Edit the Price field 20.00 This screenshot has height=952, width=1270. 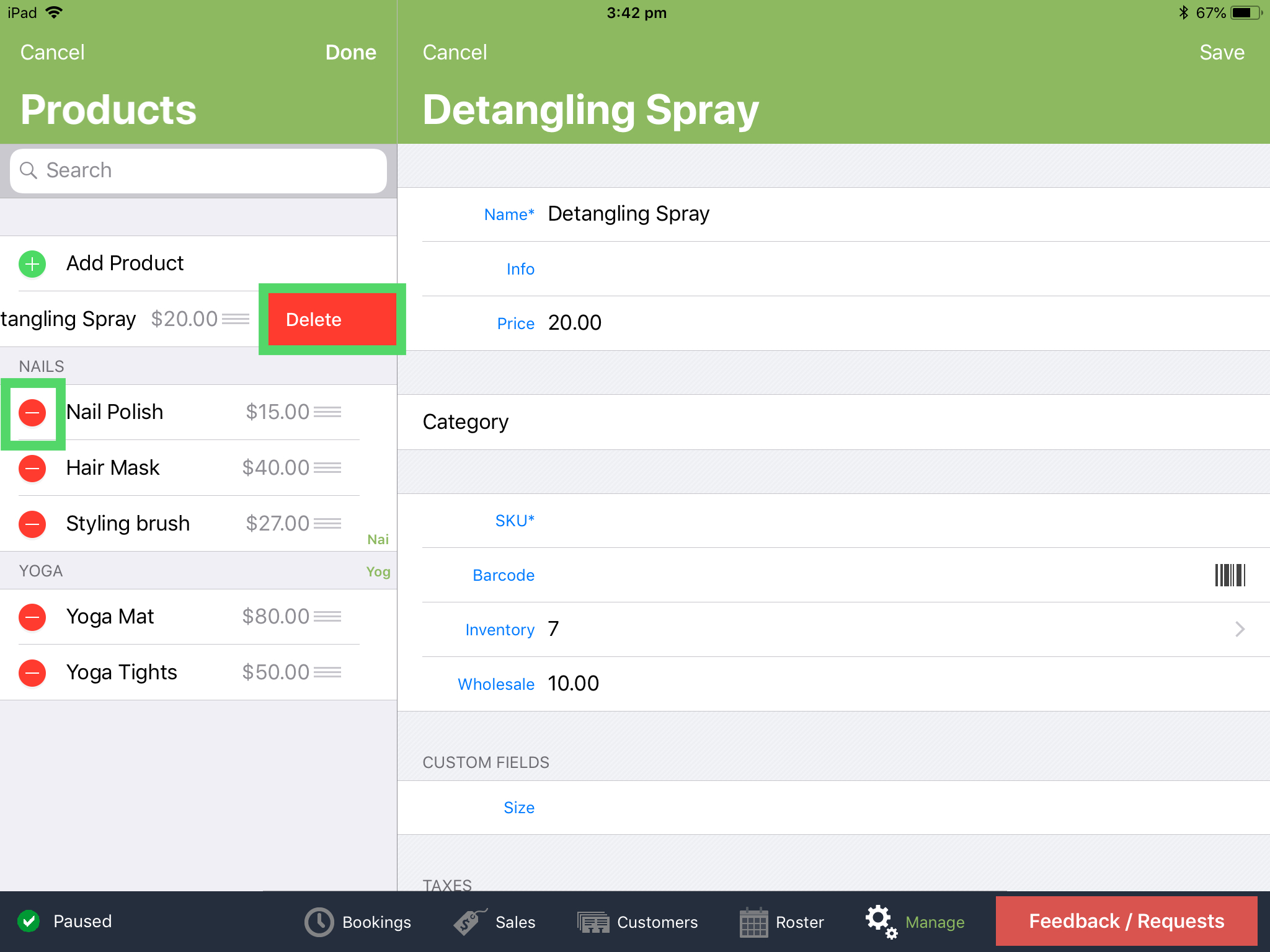pyautogui.click(x=575, y=323)
